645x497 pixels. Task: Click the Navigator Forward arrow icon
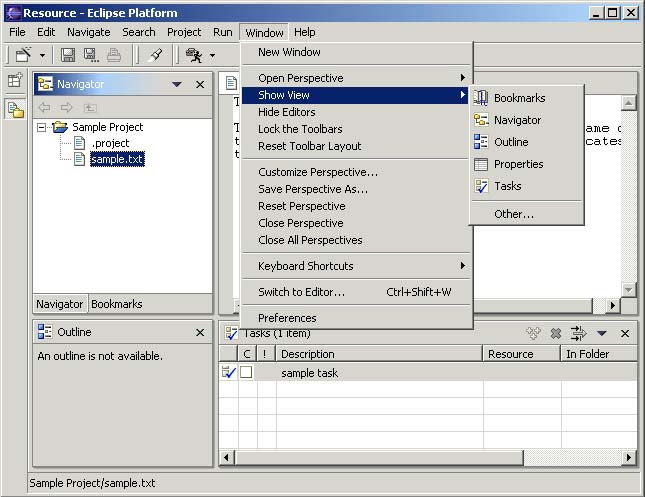point(67,107)
